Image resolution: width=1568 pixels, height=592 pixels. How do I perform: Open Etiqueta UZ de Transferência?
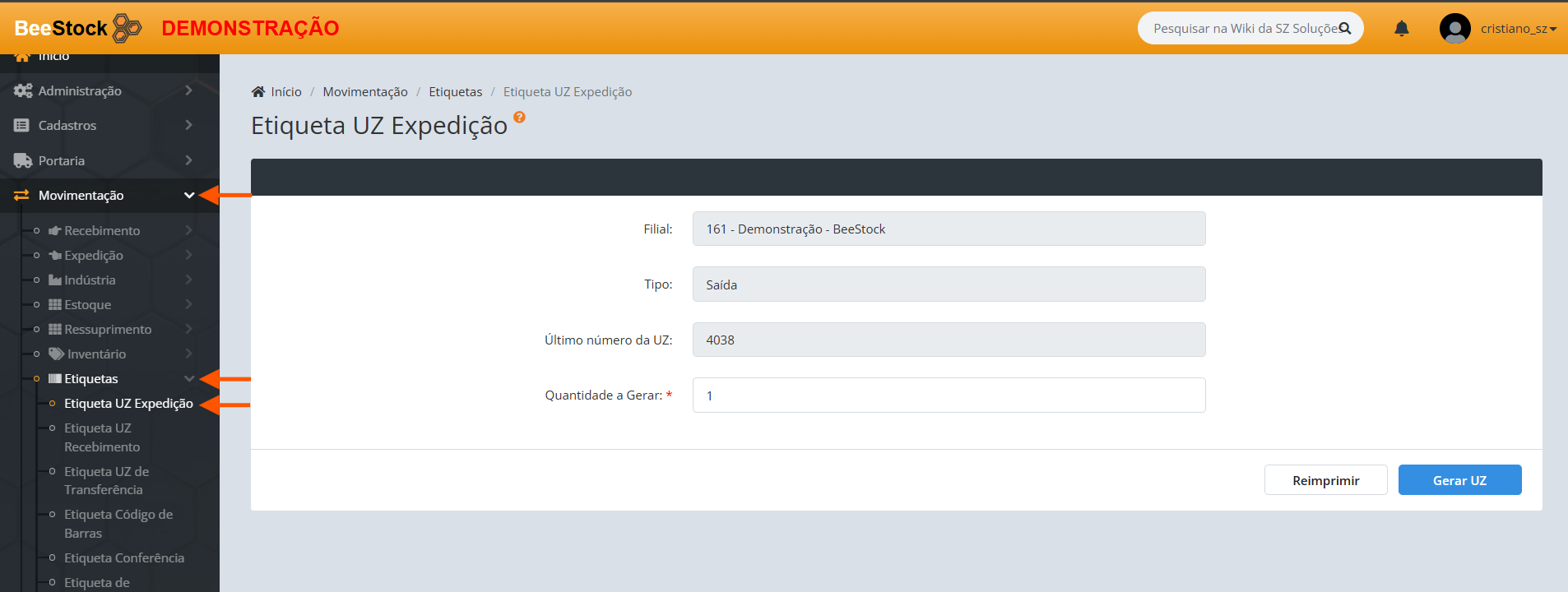[106, 480]
